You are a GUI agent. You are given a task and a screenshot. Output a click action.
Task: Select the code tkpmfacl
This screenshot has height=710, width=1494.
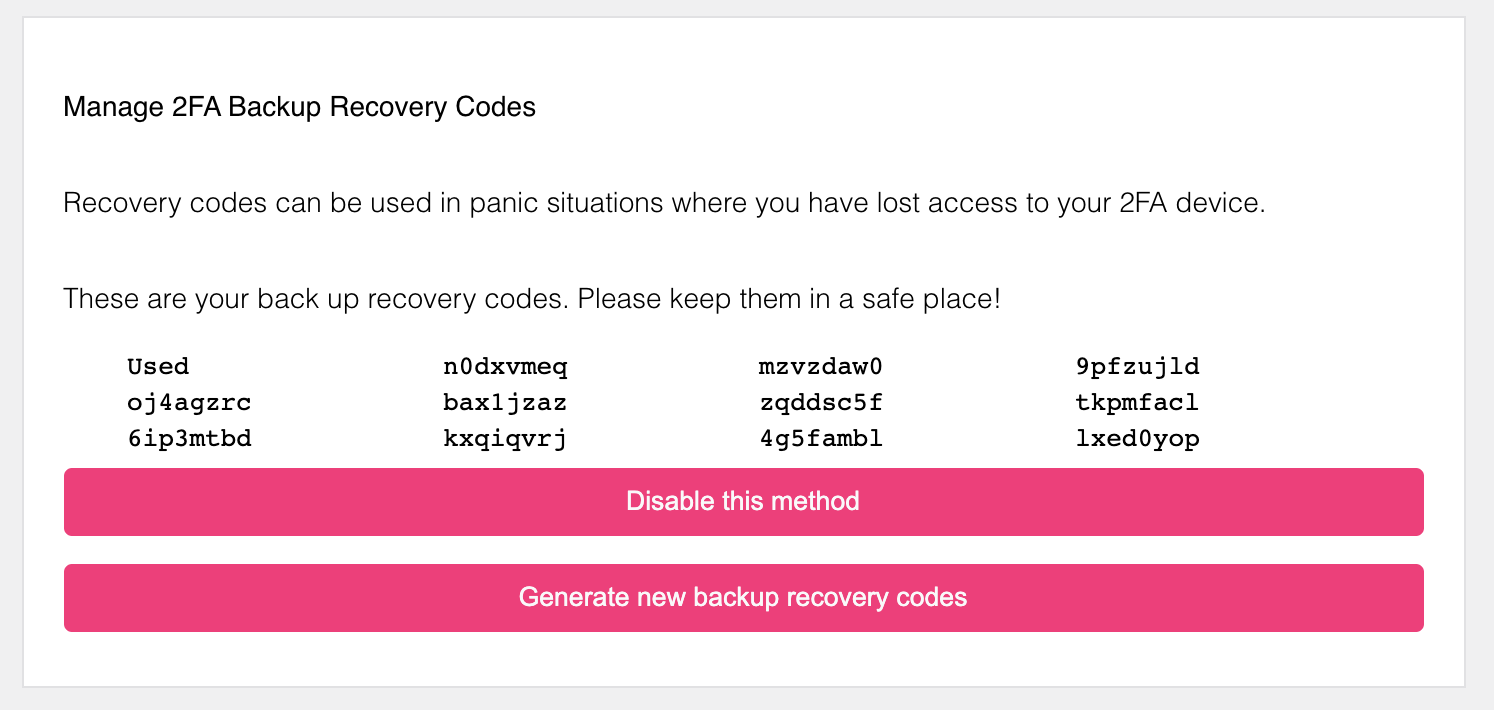coord(1137,403)
